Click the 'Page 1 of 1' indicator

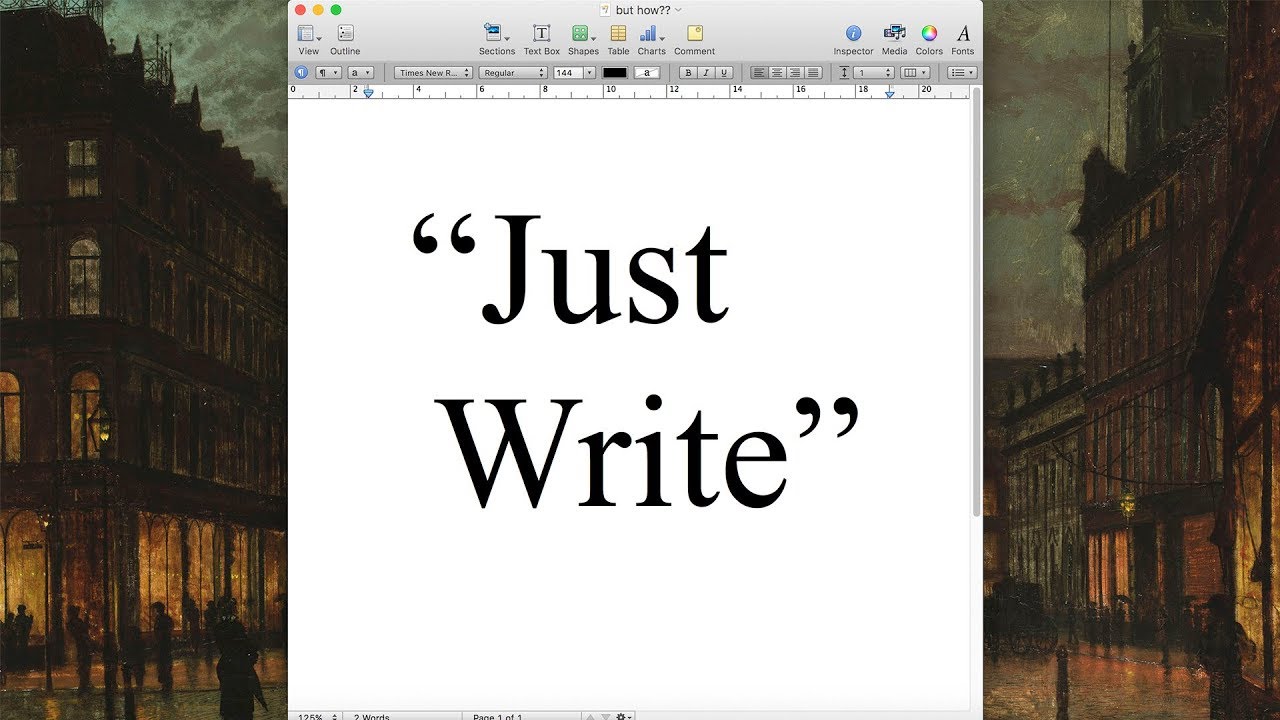tap(498, 716)
